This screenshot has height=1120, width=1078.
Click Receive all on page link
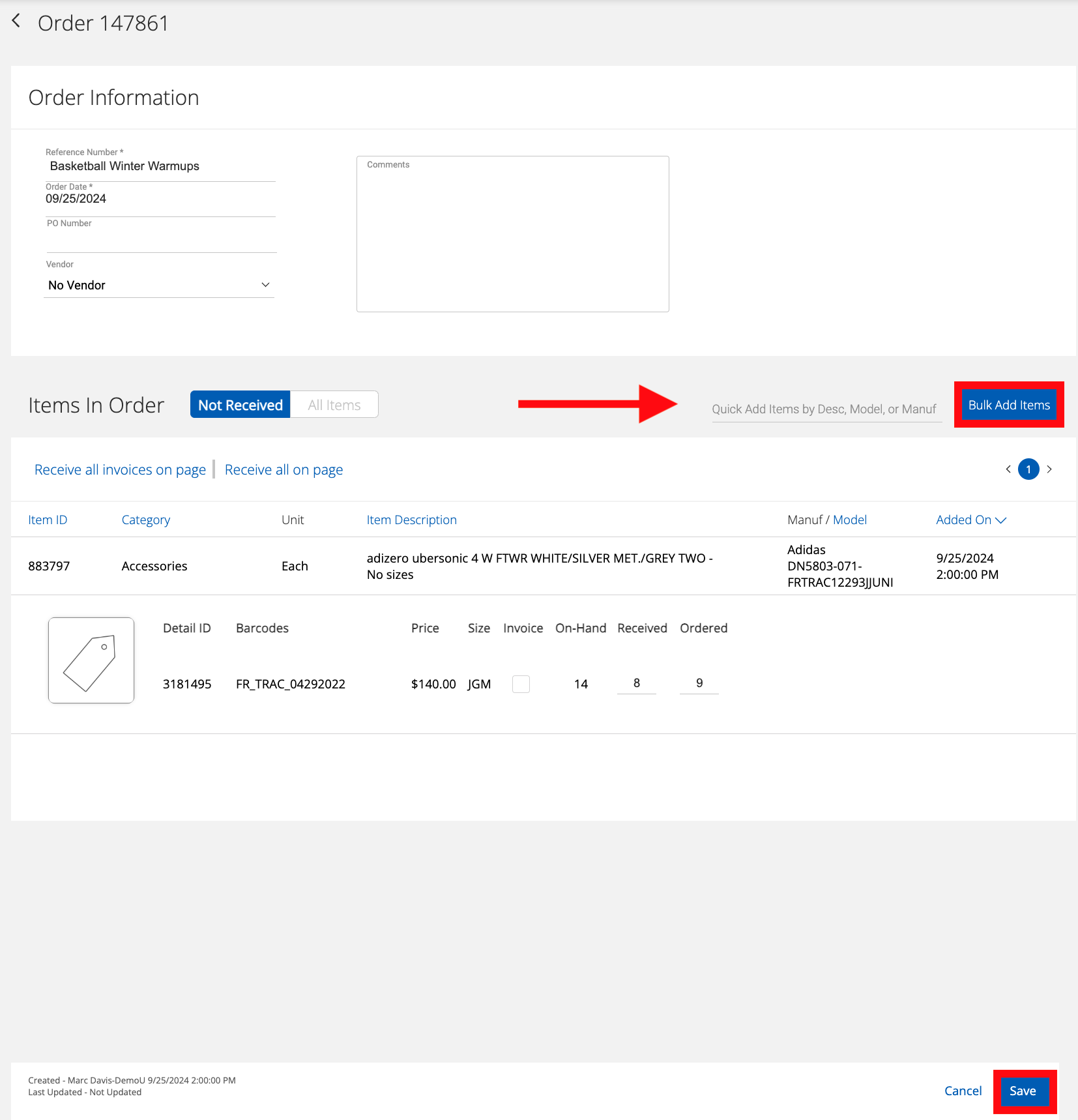[x=284, y=470]
